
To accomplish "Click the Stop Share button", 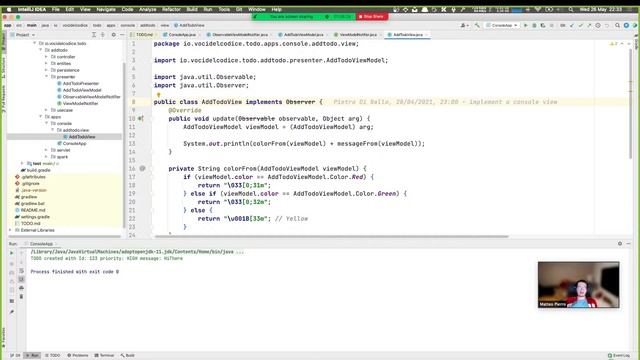I will click(x=371, y=17).
